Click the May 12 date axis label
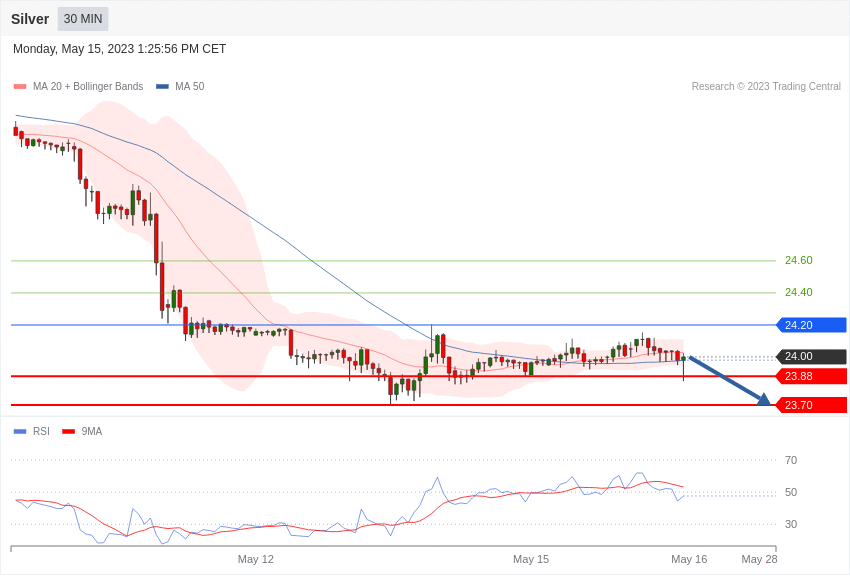Screen dimensions: 850x576 pyautogui.click(x=256, y=559)
